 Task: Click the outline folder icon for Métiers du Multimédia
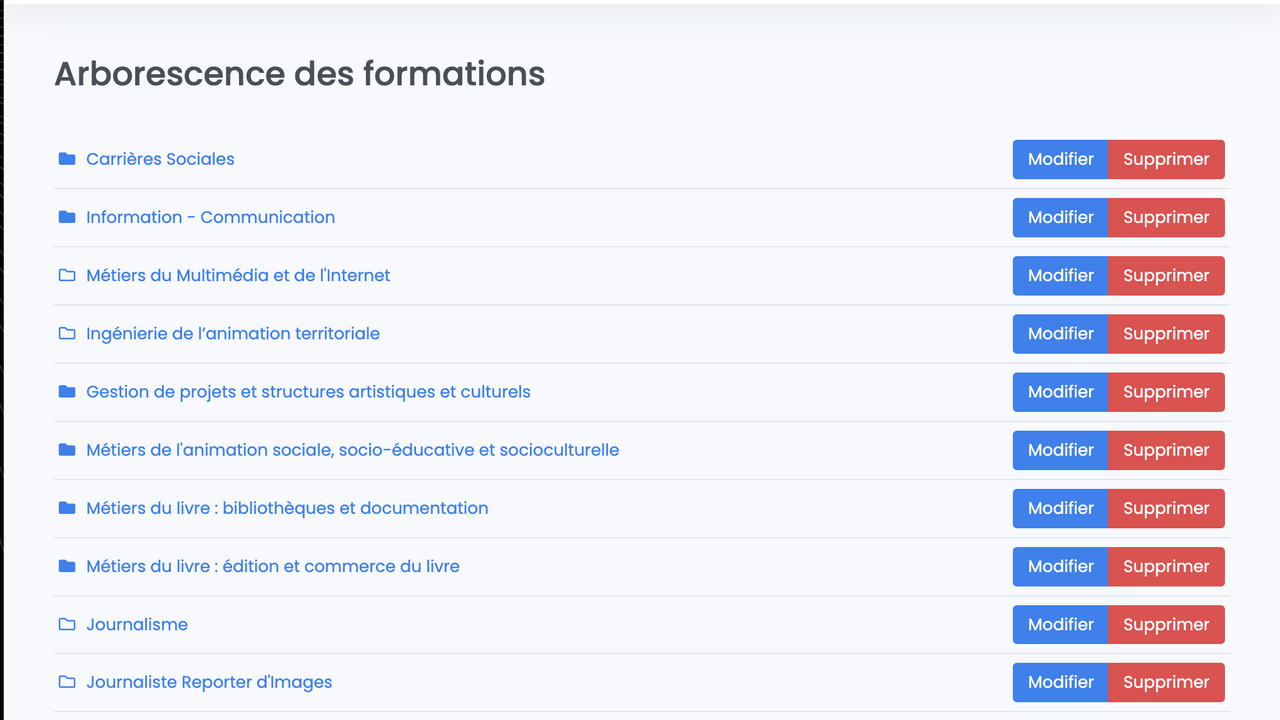coord(67,275)
